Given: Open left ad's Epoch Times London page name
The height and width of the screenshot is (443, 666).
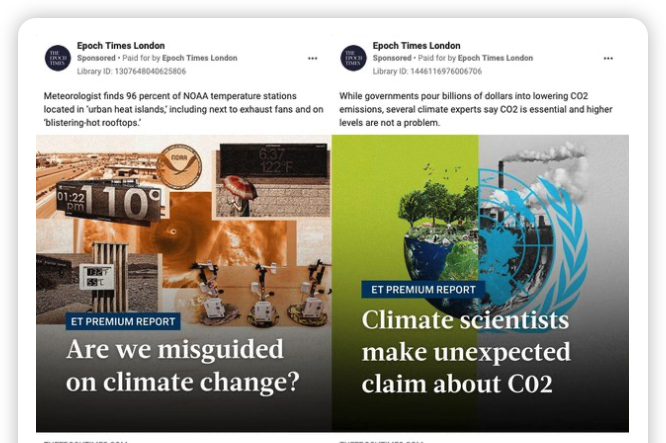Looking at the screenshot, I should [x=121, y=45].
